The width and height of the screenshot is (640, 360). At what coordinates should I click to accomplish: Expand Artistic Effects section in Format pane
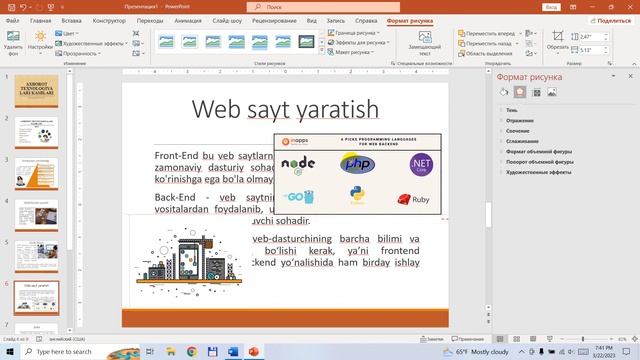click(538, 172)
